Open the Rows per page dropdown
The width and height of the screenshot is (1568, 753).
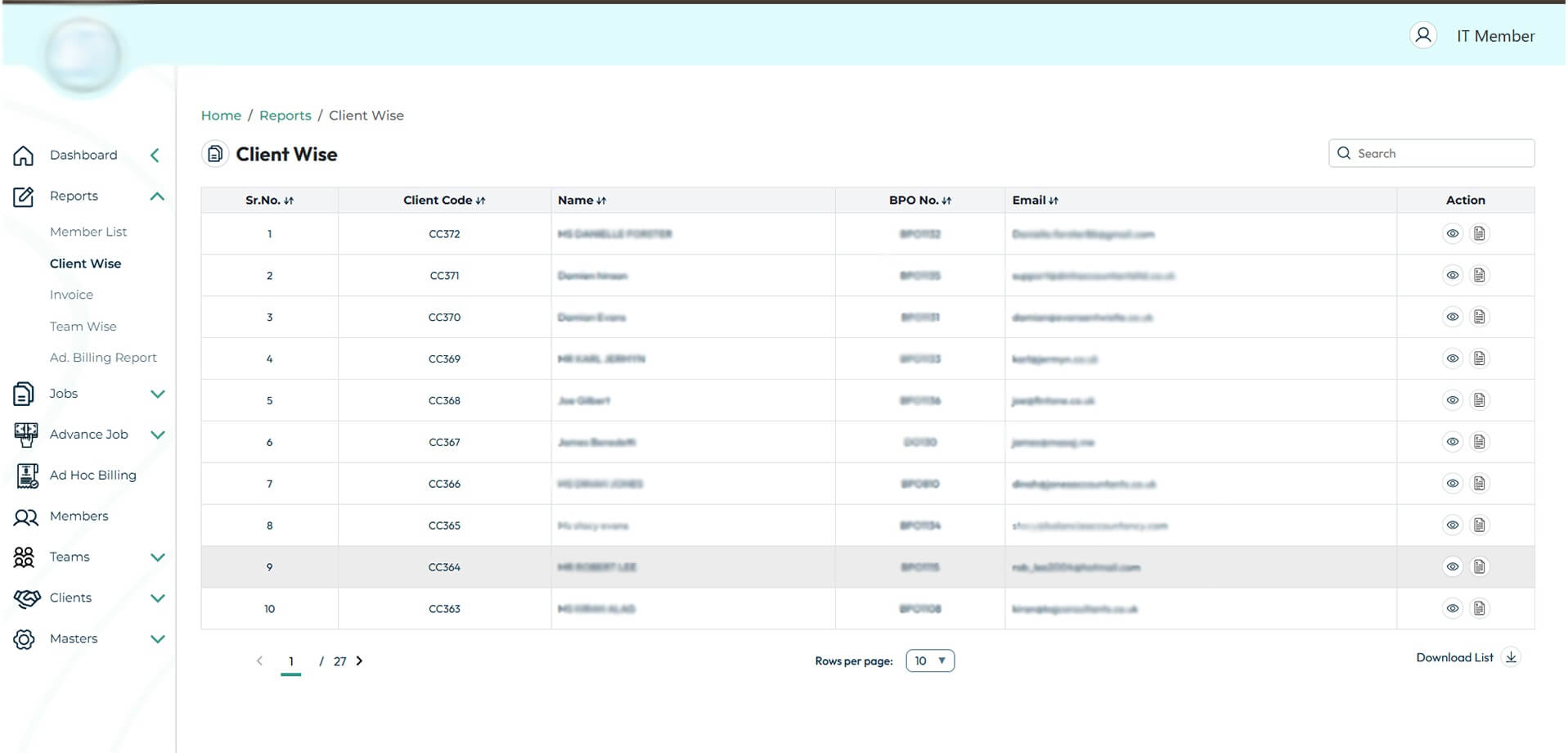(x=930, y=661)
